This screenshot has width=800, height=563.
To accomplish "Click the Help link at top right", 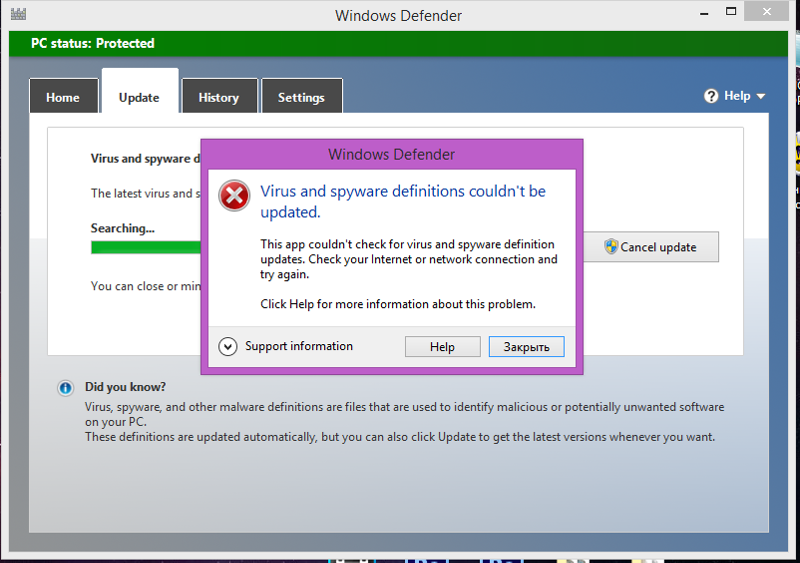I will (x=737, y=96).
